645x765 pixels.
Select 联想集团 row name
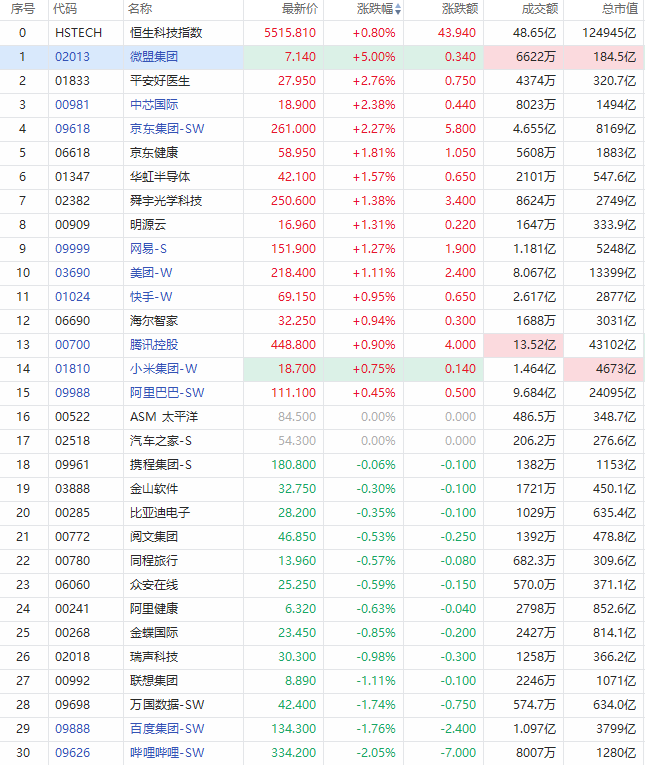click(154, 680)
